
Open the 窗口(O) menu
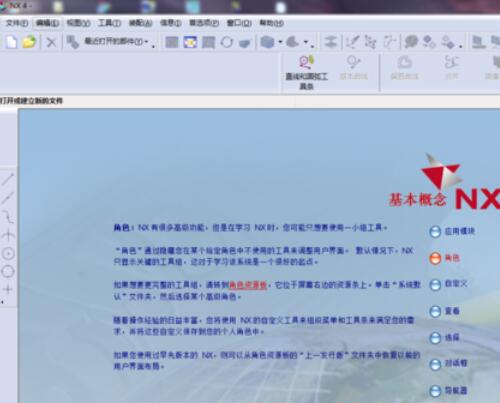tap(239, 23)
